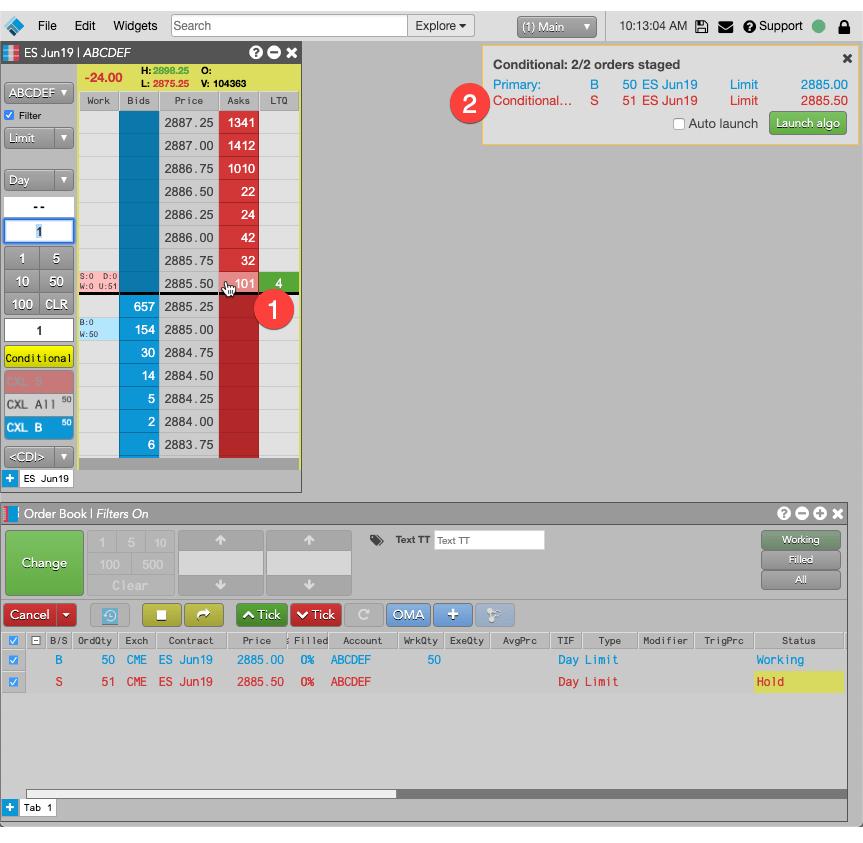Click the green Tick up button
The image size is (863, 843).
pos(261,615)
